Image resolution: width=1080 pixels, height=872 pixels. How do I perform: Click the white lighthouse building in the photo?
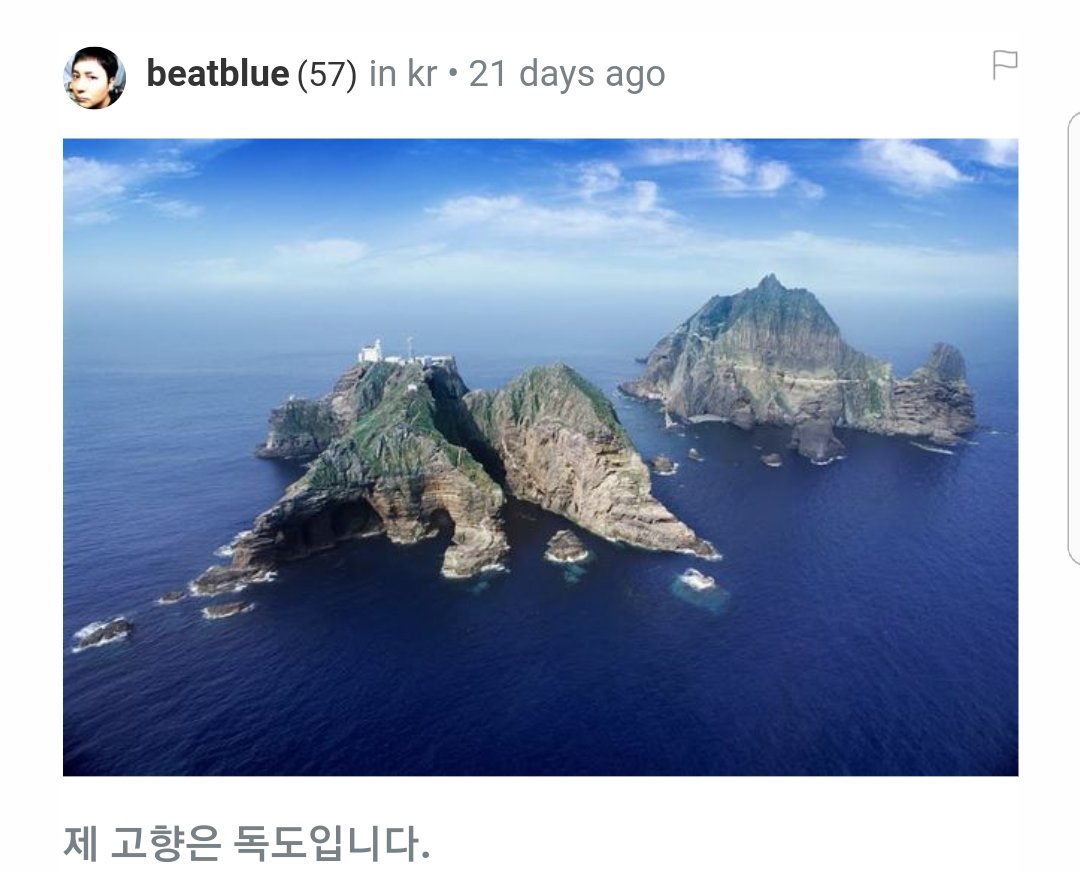pos(371,351)
